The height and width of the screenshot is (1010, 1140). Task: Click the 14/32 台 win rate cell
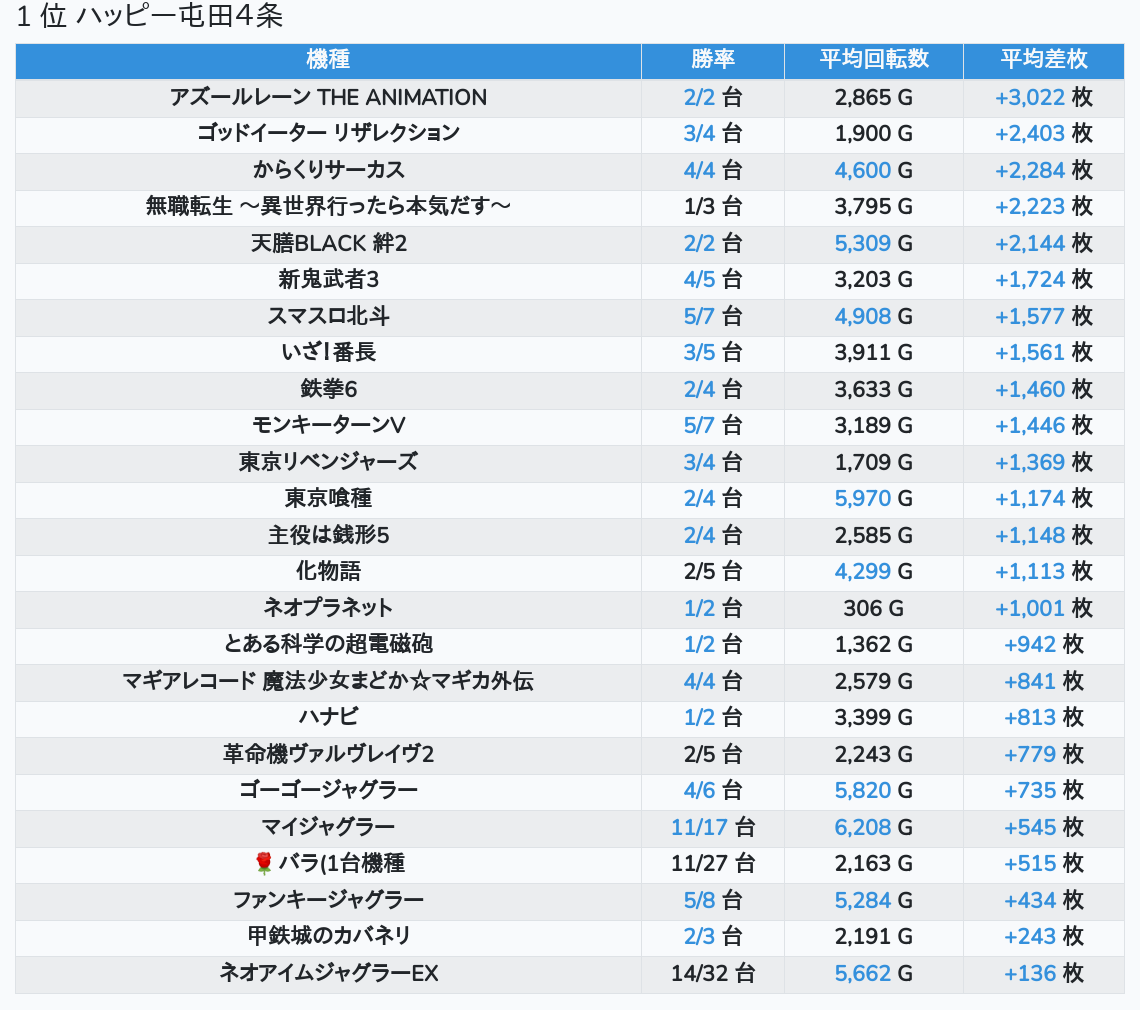712,973
